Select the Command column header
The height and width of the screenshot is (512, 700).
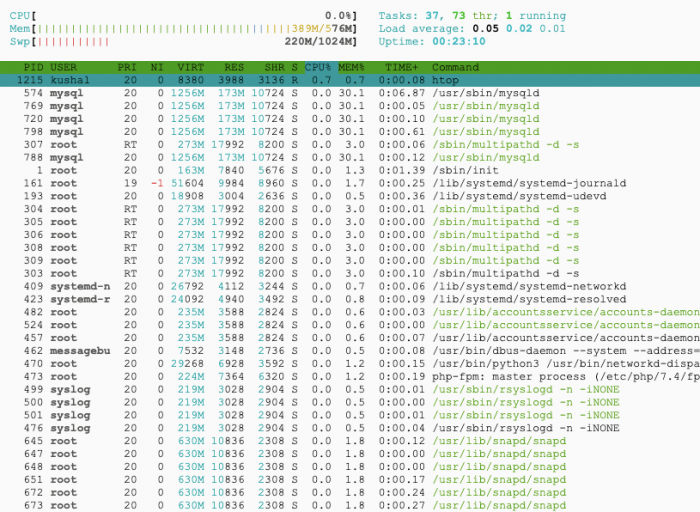click(456, 66)
